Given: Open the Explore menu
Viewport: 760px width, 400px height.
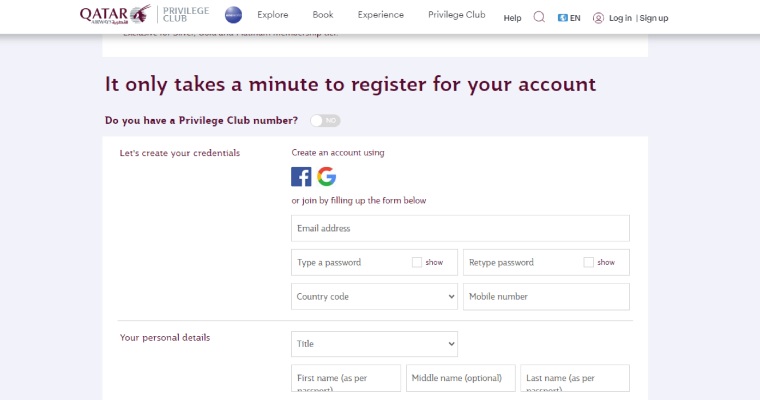Looking at the screenshot, I should tap(272, 15).
